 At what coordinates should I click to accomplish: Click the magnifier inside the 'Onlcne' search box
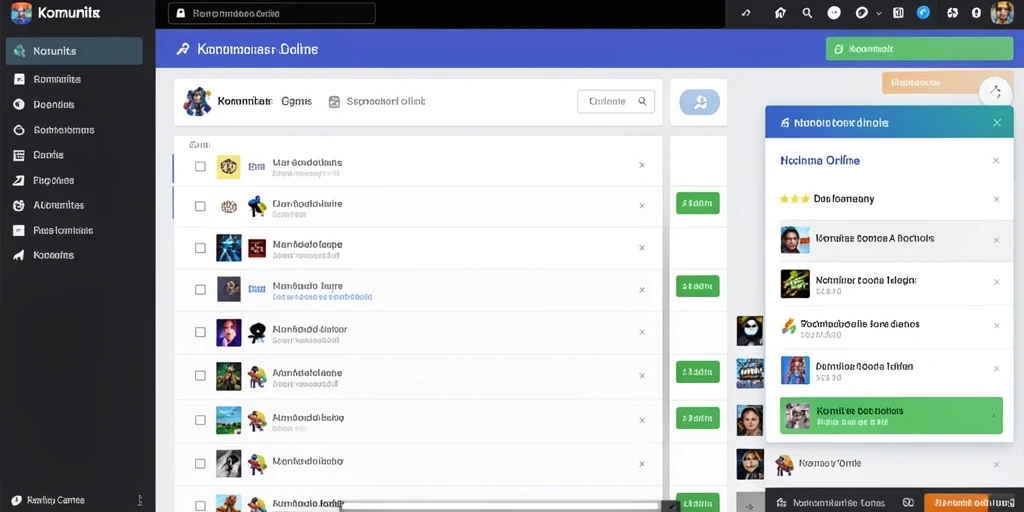642,101
